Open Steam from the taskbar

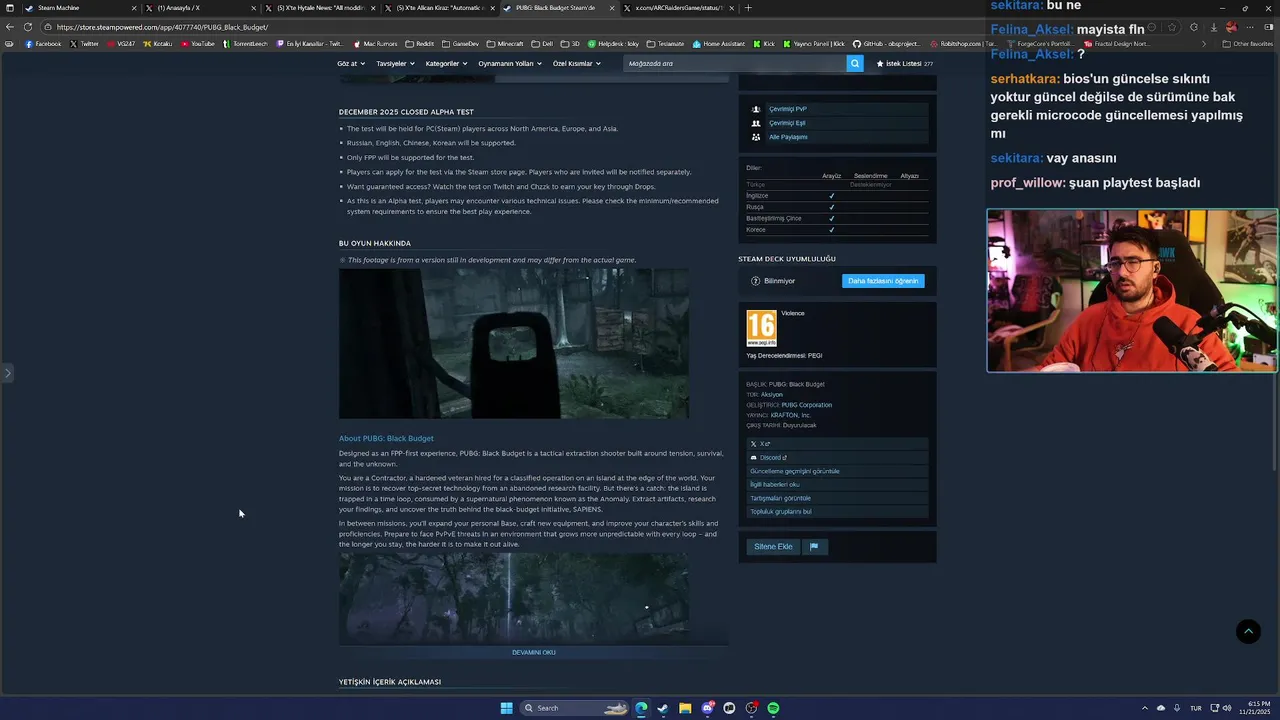pyautogui.click(x=663, y=708)
